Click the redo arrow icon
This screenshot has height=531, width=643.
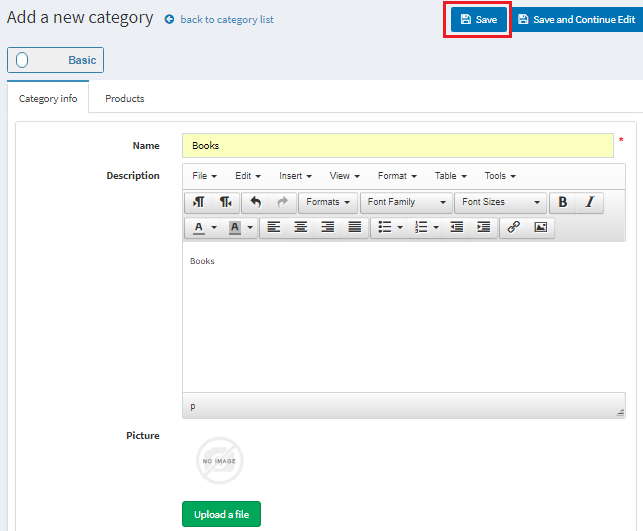click(283, 202)
